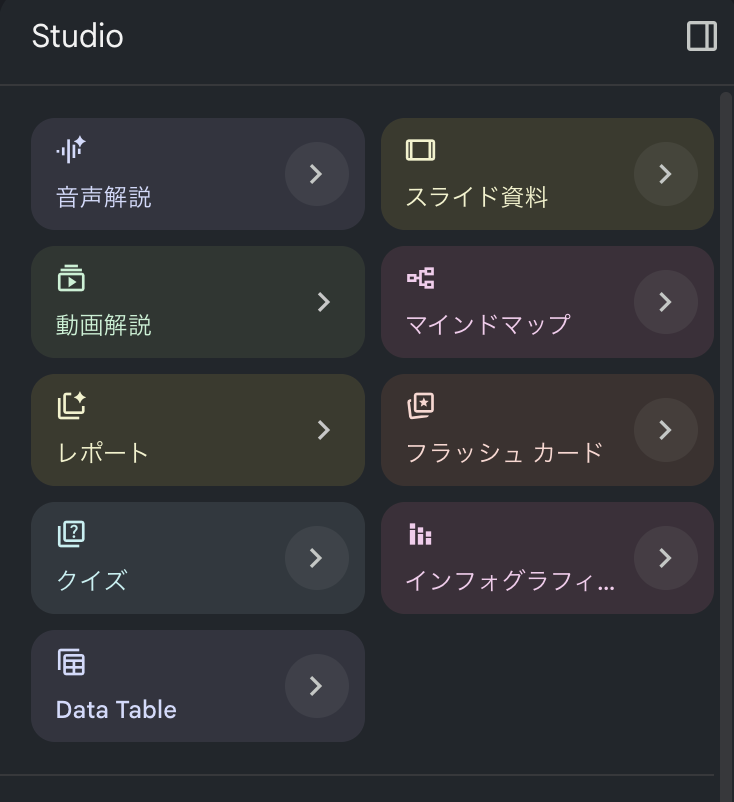Click the quiz question mark icon

(71, 534)
